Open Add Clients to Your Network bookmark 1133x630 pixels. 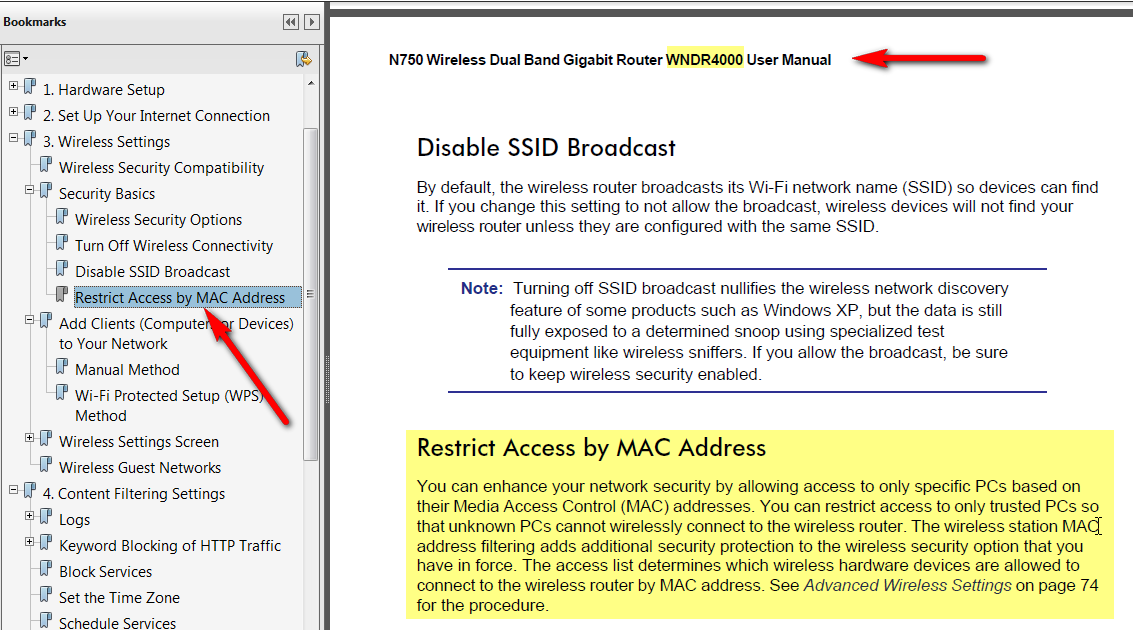coord(176,333)
